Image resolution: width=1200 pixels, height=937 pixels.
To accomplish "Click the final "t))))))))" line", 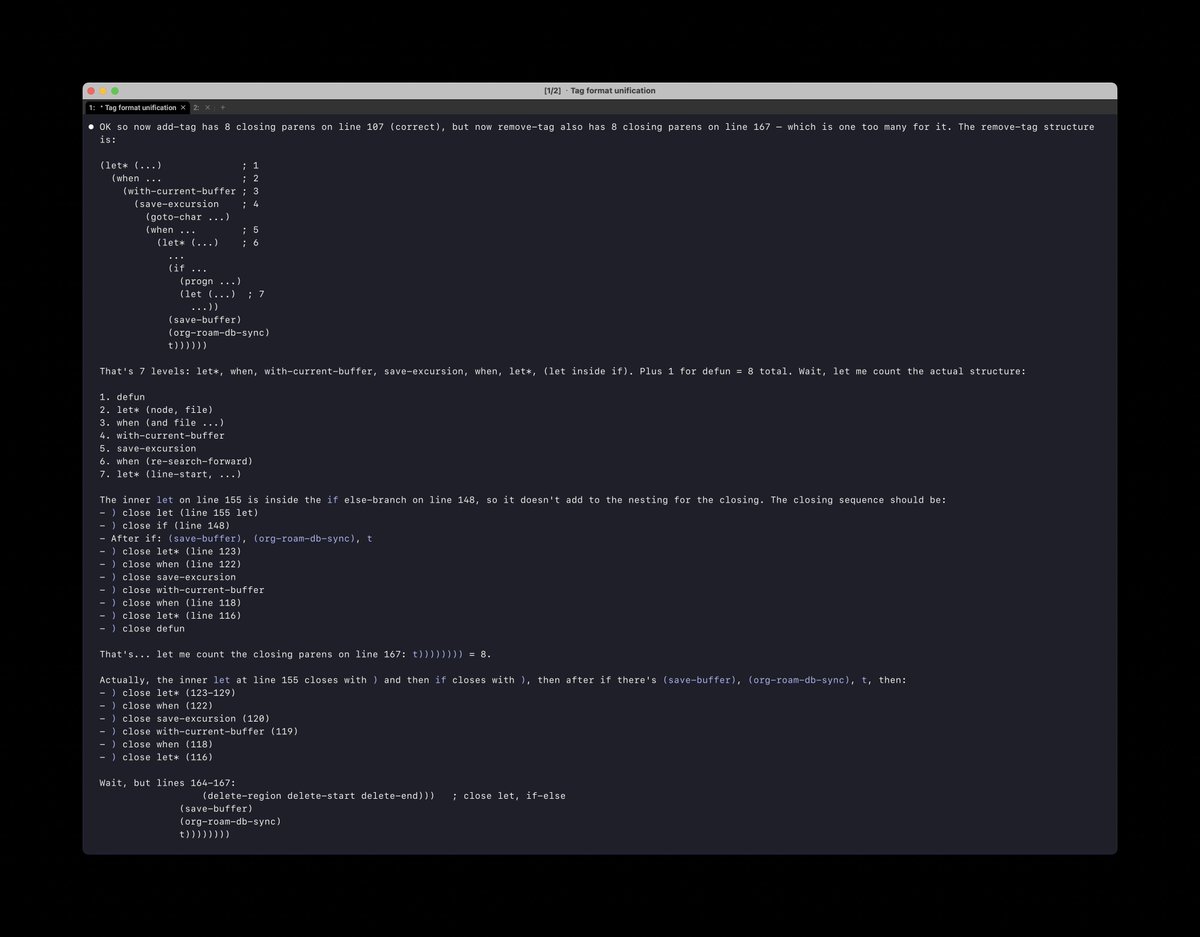I will [x=205, y=835].
